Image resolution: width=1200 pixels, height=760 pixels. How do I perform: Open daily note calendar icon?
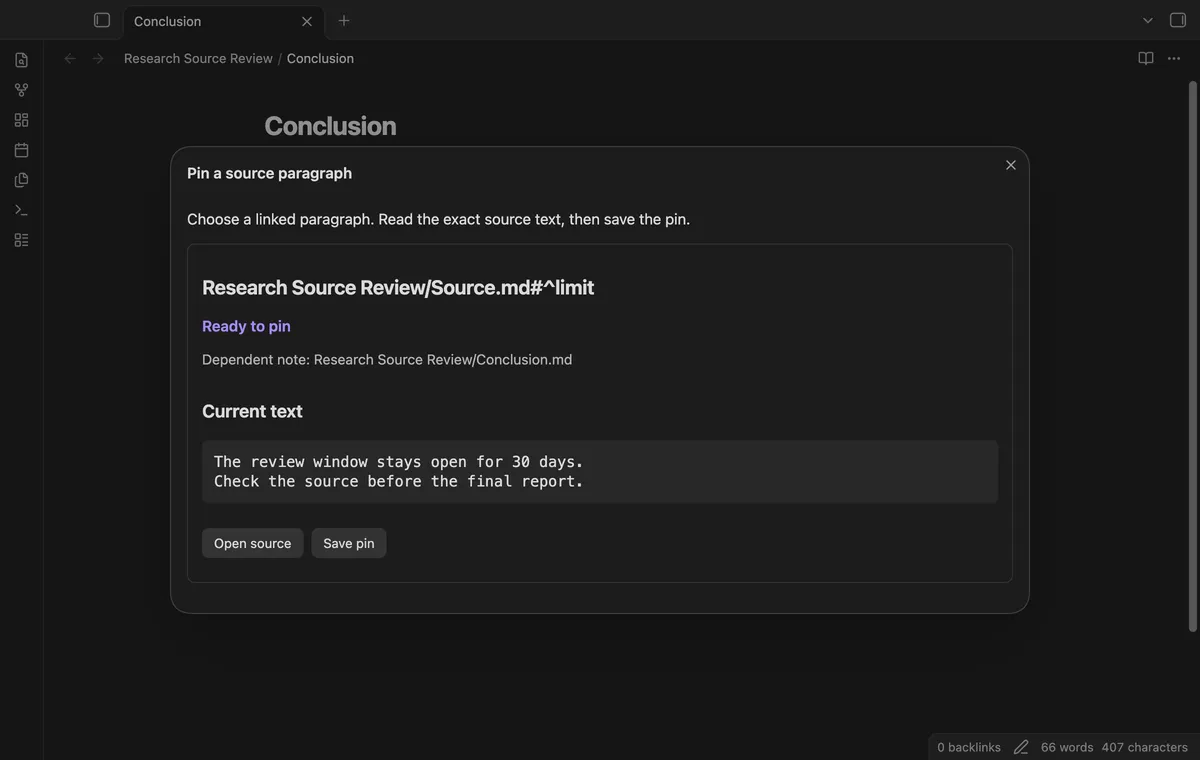tap(21, 150)
